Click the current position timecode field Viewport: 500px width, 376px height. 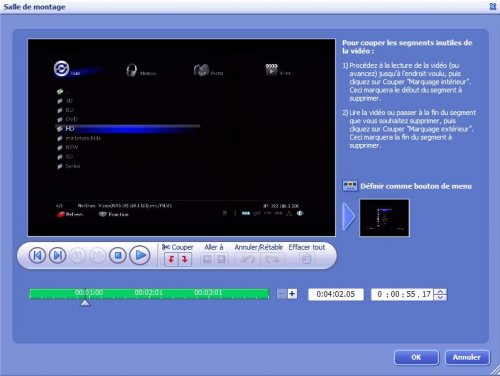pos(403,294)
